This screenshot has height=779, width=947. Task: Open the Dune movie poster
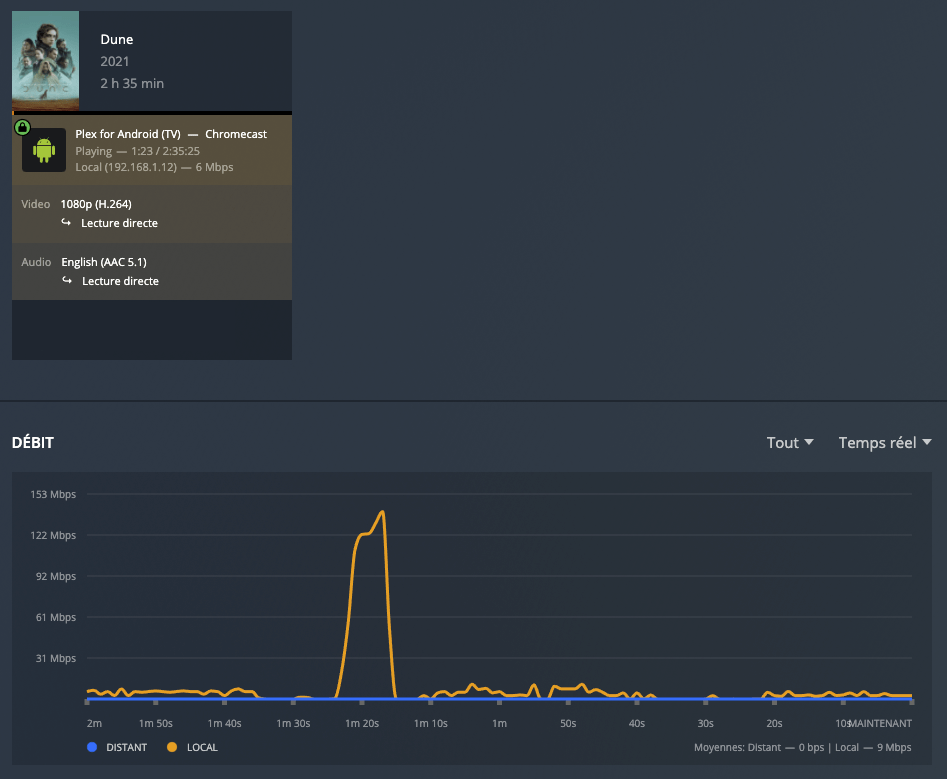(x=45, y=61)
